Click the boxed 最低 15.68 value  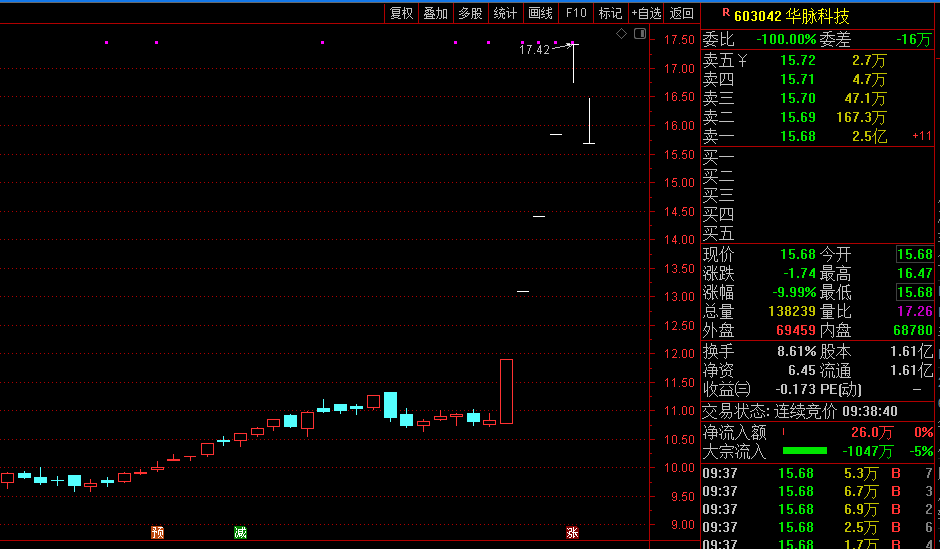915,292
